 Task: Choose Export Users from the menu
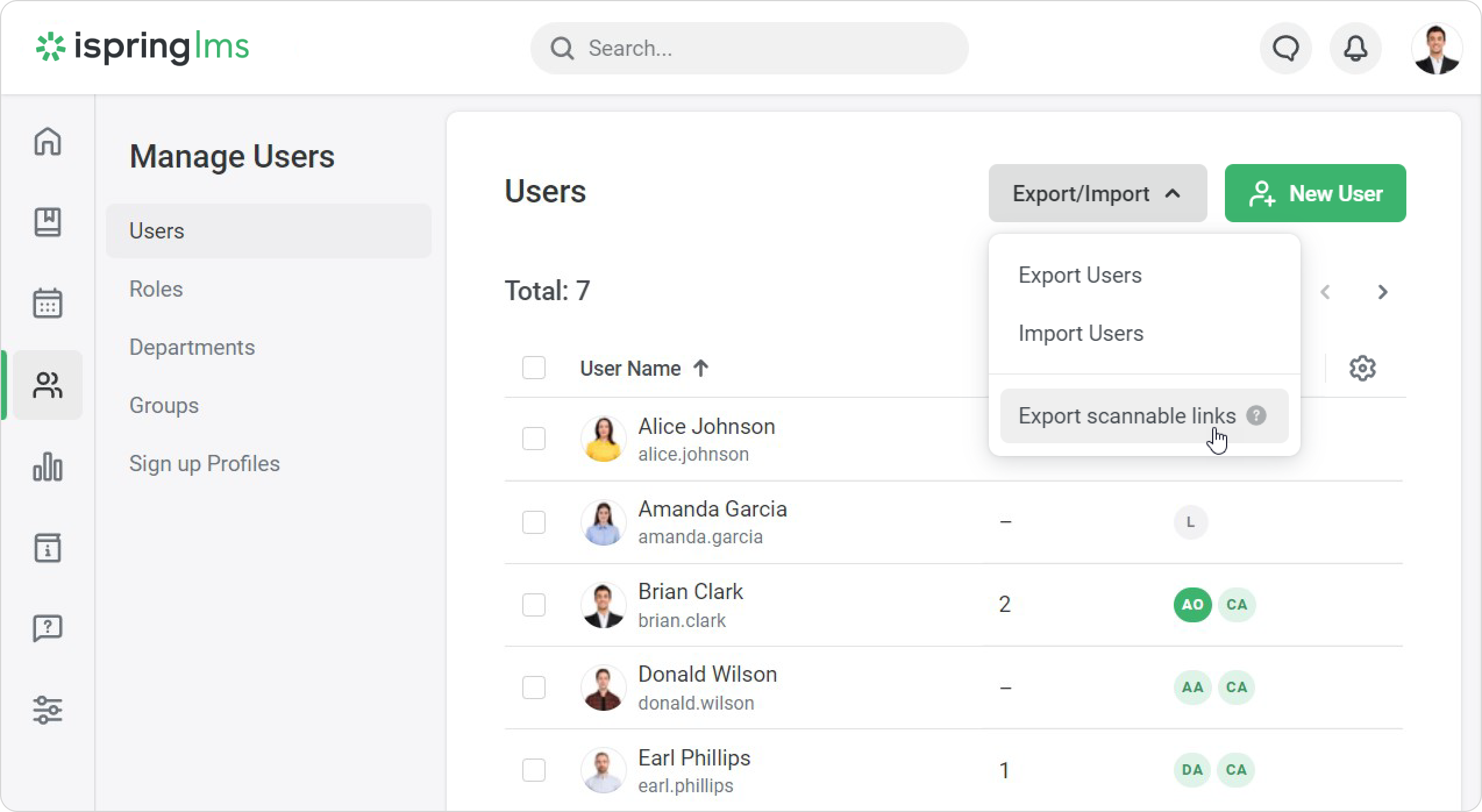(x=1080, y=275)
